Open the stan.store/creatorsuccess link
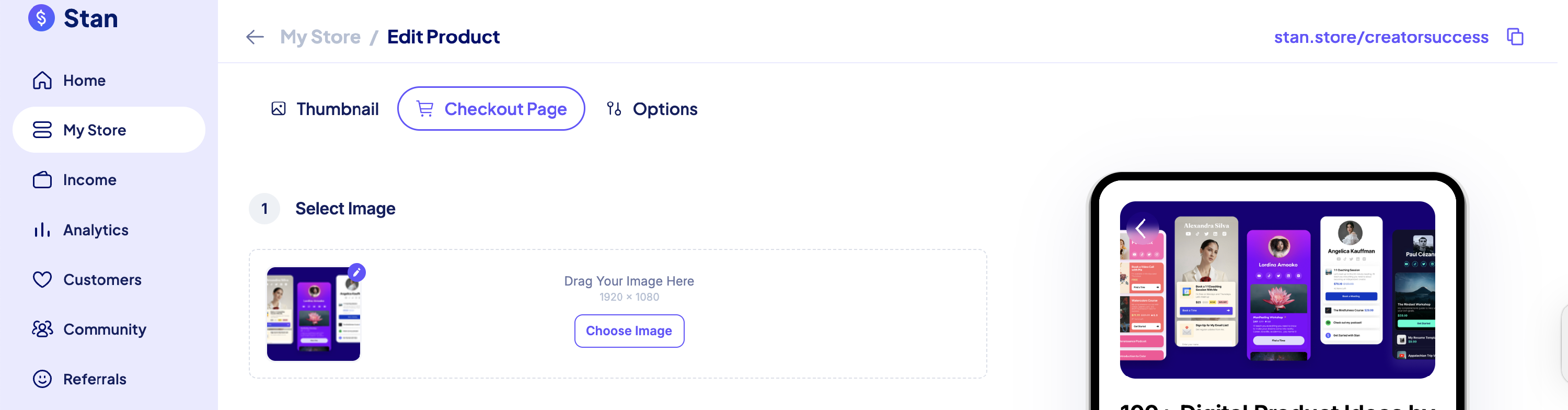The width and height of the screenshot is (1568, 410). click(1380, 37)
